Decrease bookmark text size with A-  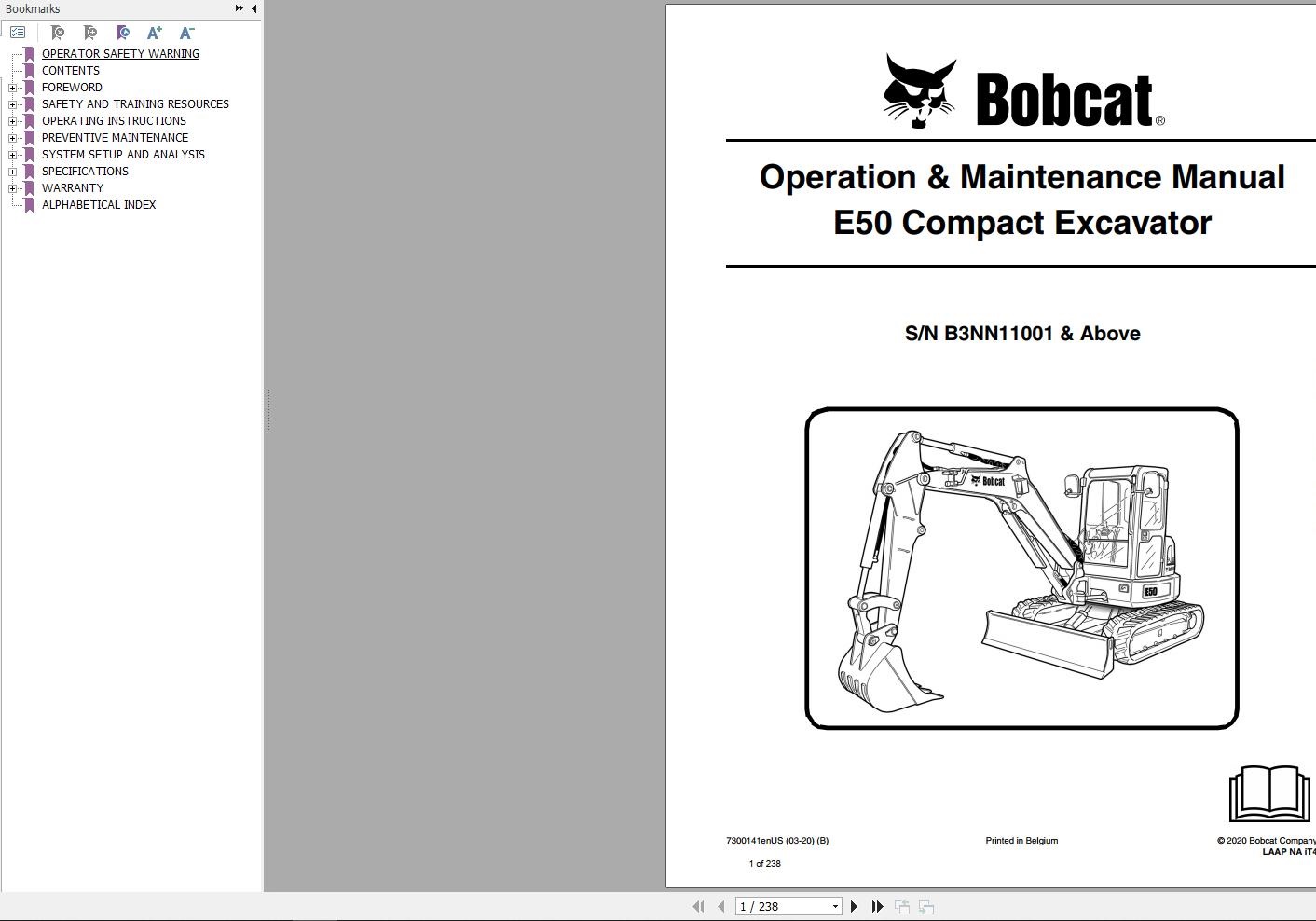(x=186, y=33)
